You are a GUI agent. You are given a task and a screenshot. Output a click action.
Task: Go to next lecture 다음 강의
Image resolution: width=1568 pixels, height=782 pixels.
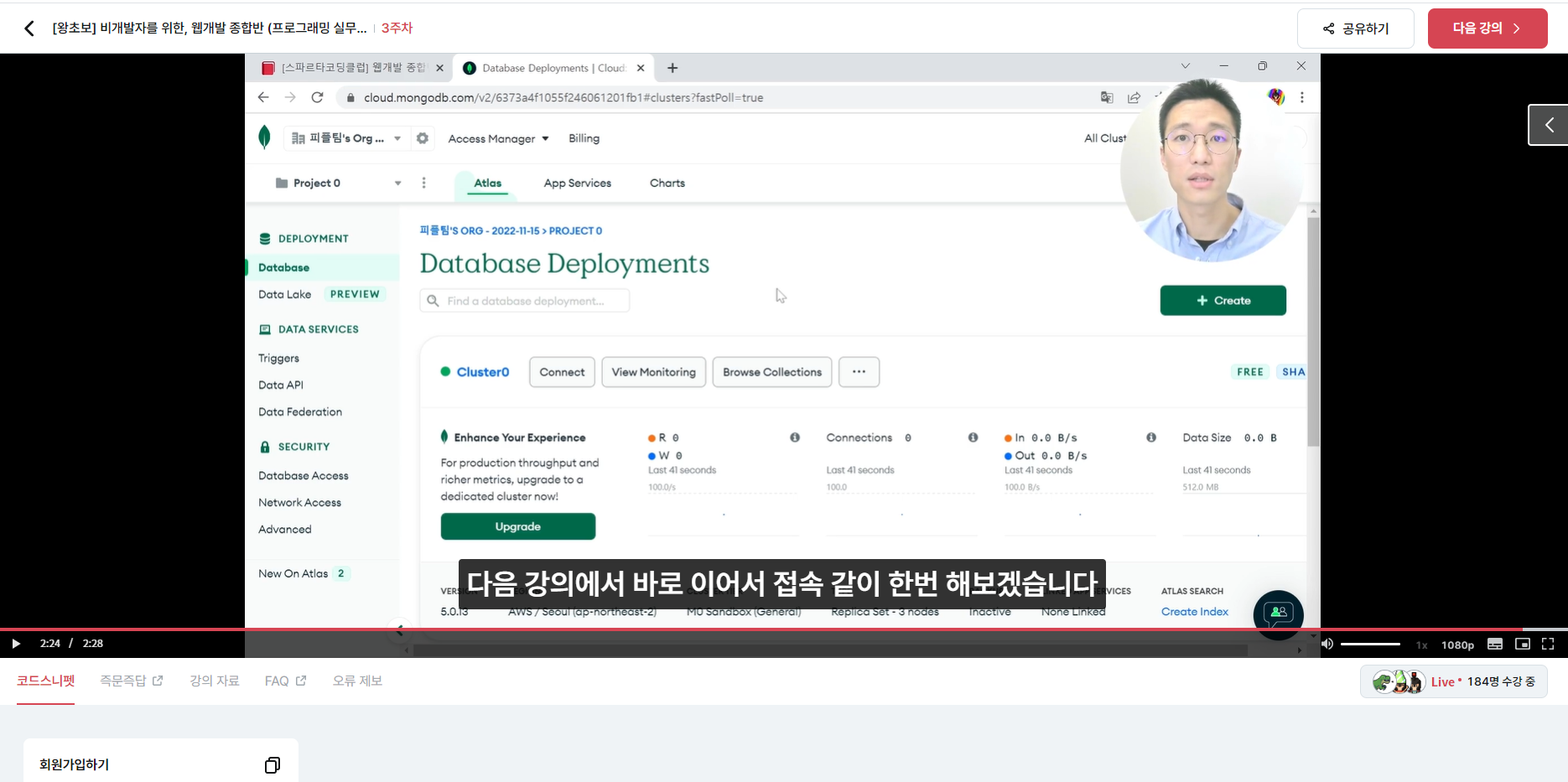1488,28
